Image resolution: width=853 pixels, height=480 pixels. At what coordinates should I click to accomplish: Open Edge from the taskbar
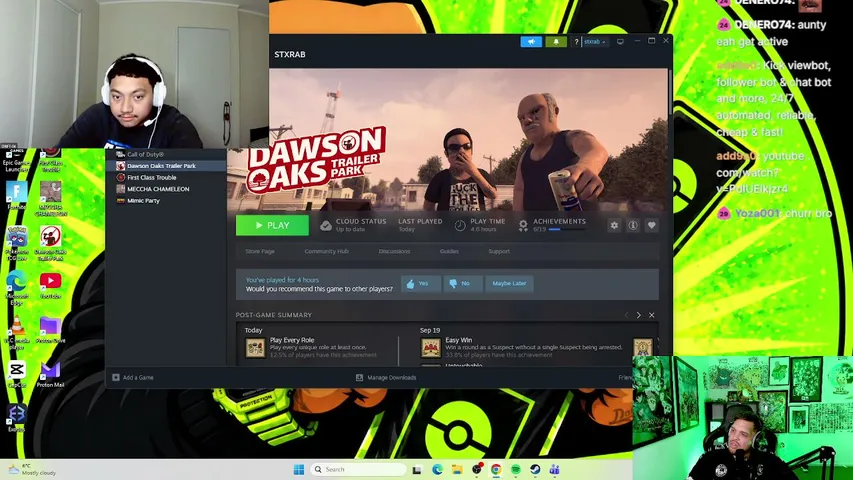tap(437, 469)
